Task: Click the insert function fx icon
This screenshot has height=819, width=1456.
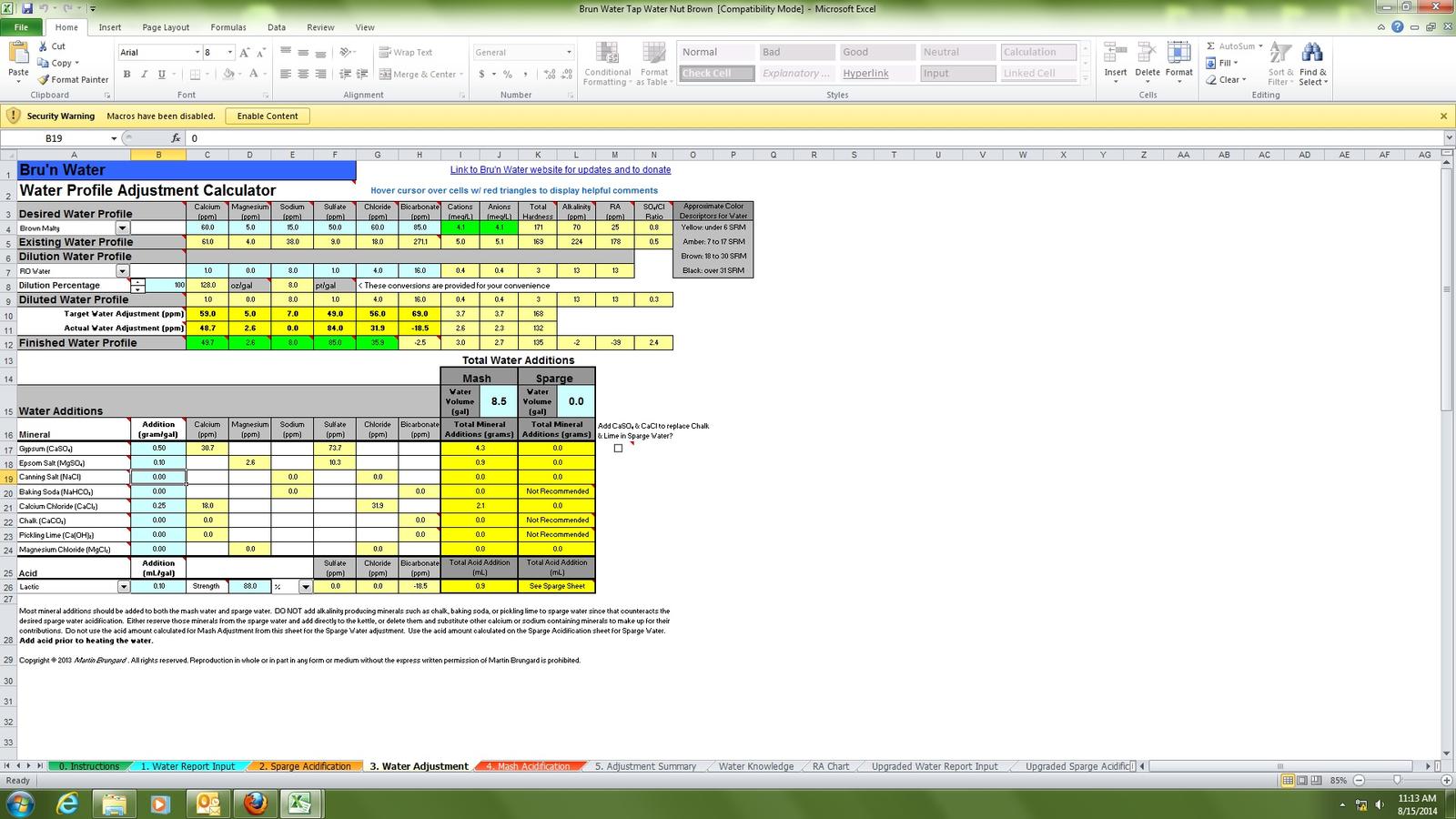Action: tap(177, 138)
